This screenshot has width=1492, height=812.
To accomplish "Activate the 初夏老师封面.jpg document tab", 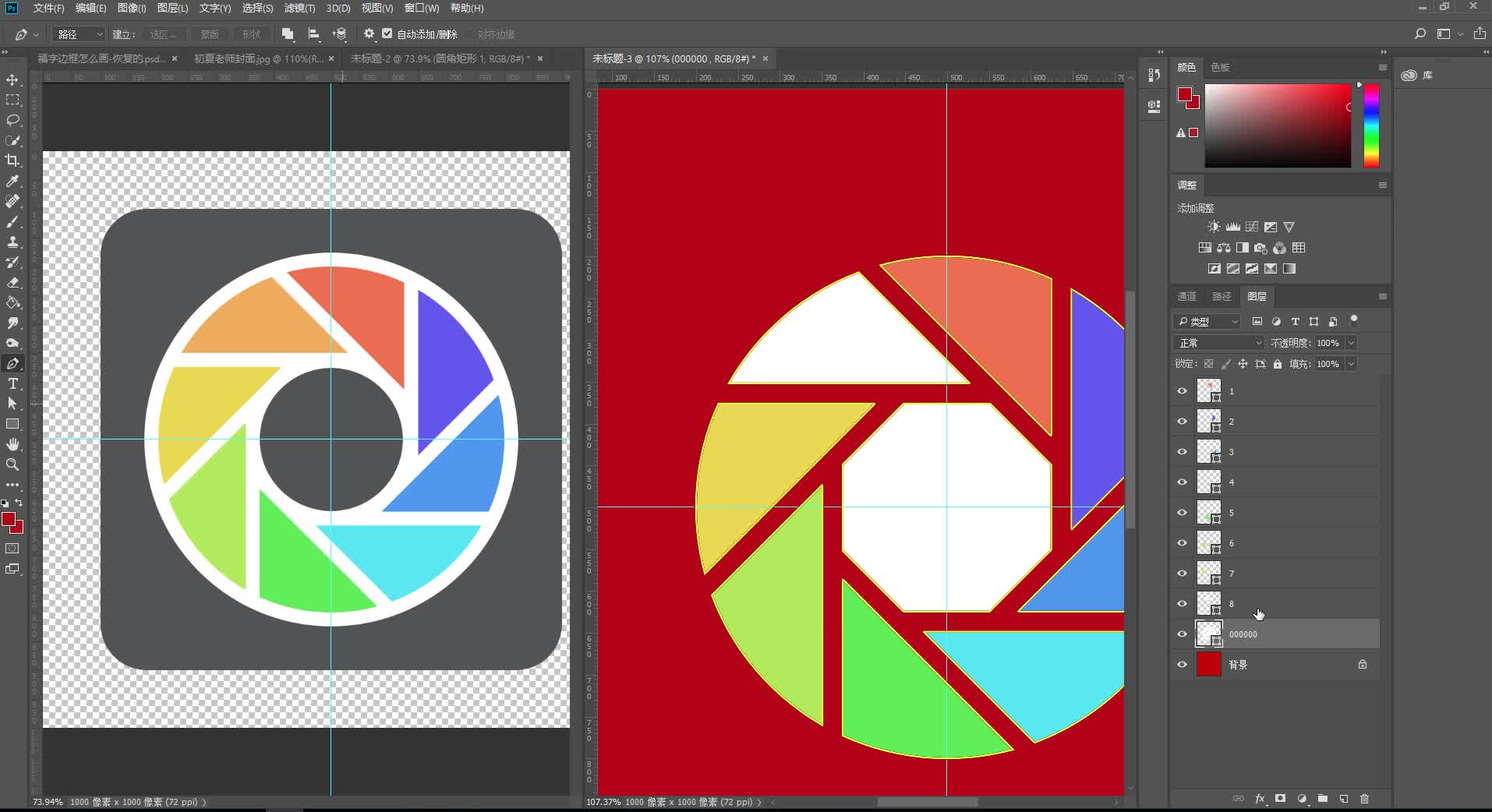I will (x=258, y=58).
